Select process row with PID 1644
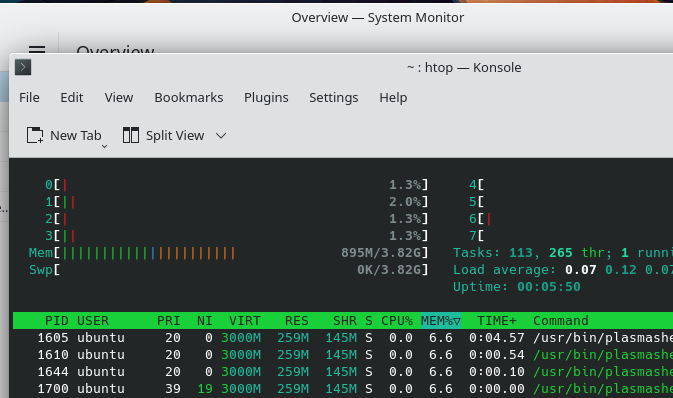Image resolution: width=673 pixels, height=398 pixels. click(343, 372)
